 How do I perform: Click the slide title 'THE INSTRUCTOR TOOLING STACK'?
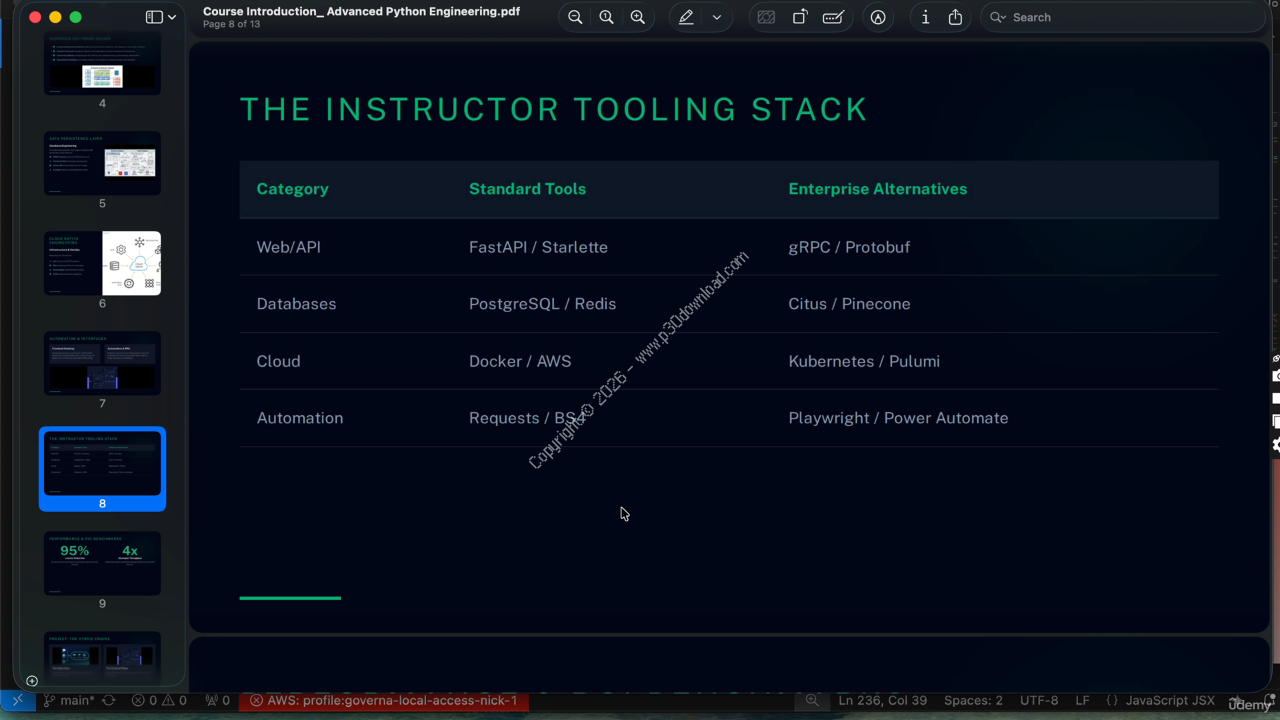click(x=553, y=109)
